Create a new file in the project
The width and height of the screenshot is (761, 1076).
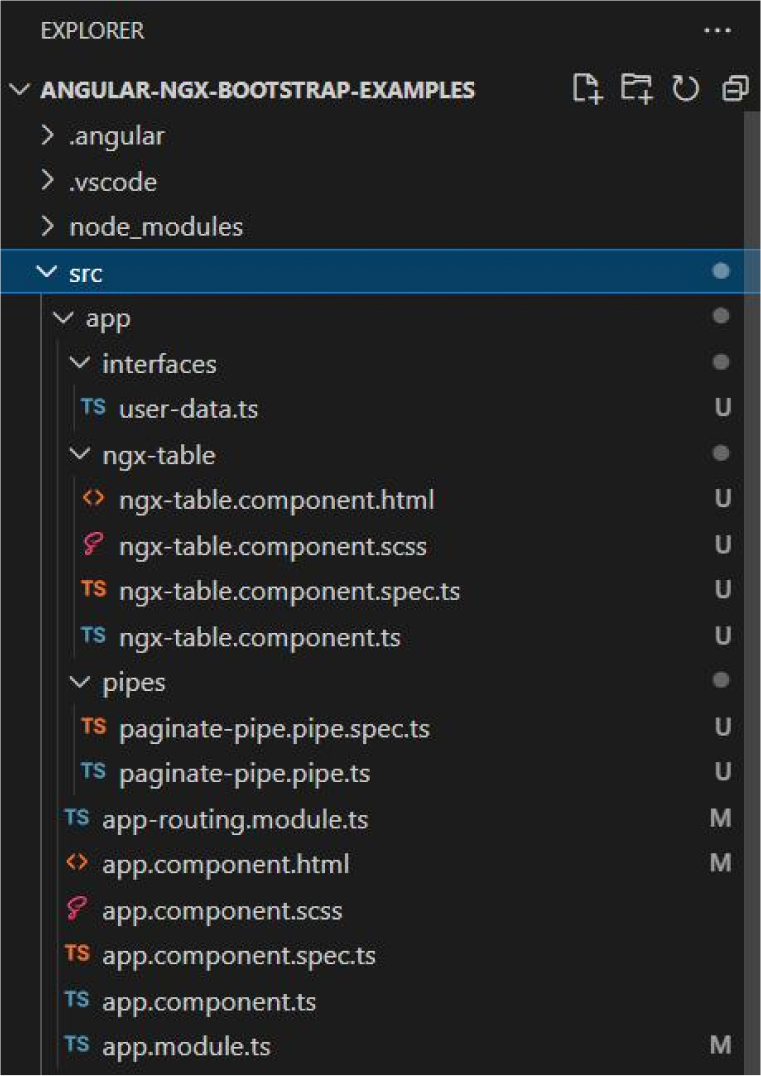[588, 89]
